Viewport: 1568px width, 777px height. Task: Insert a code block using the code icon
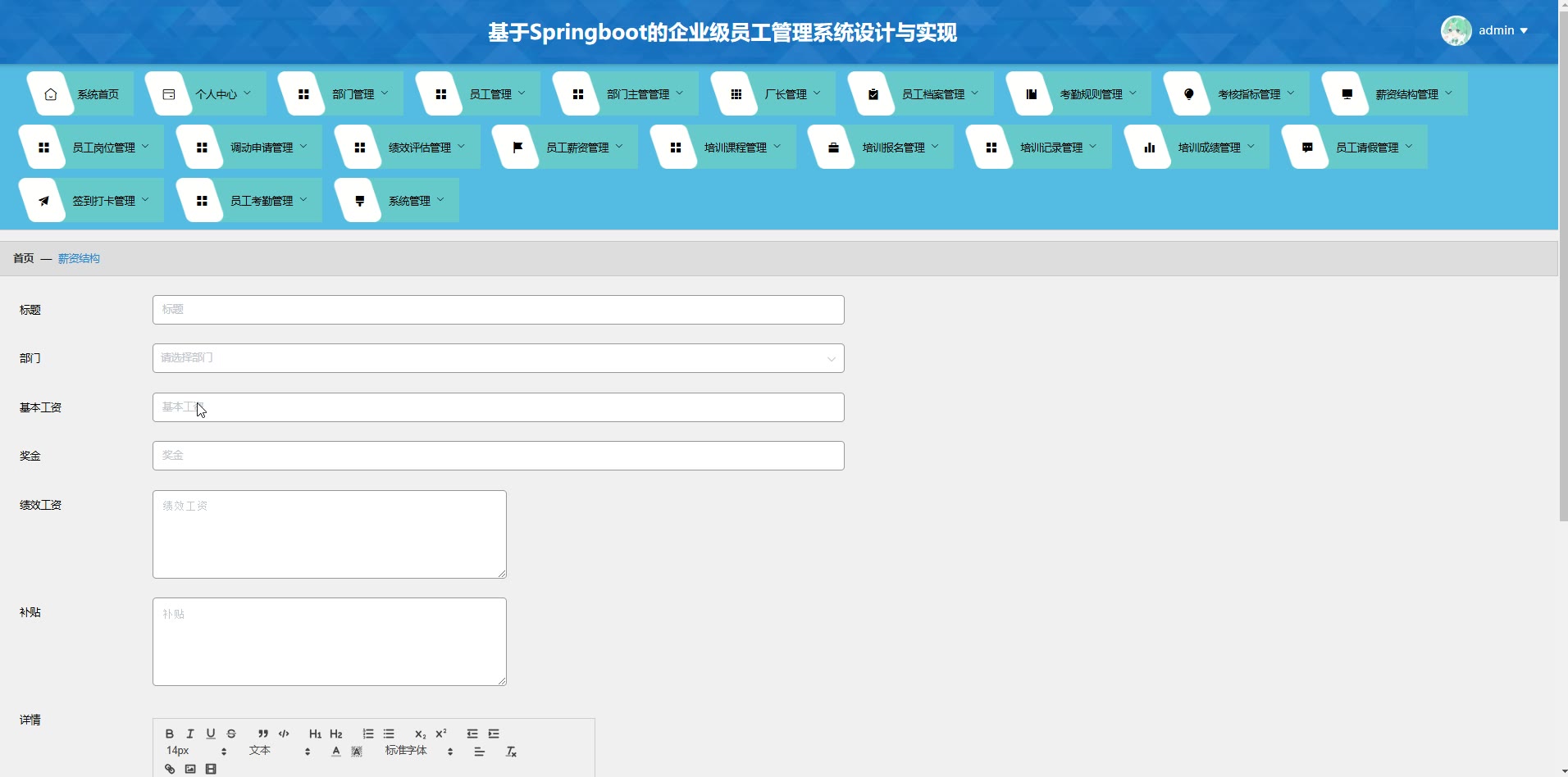(x=284, y=734)
